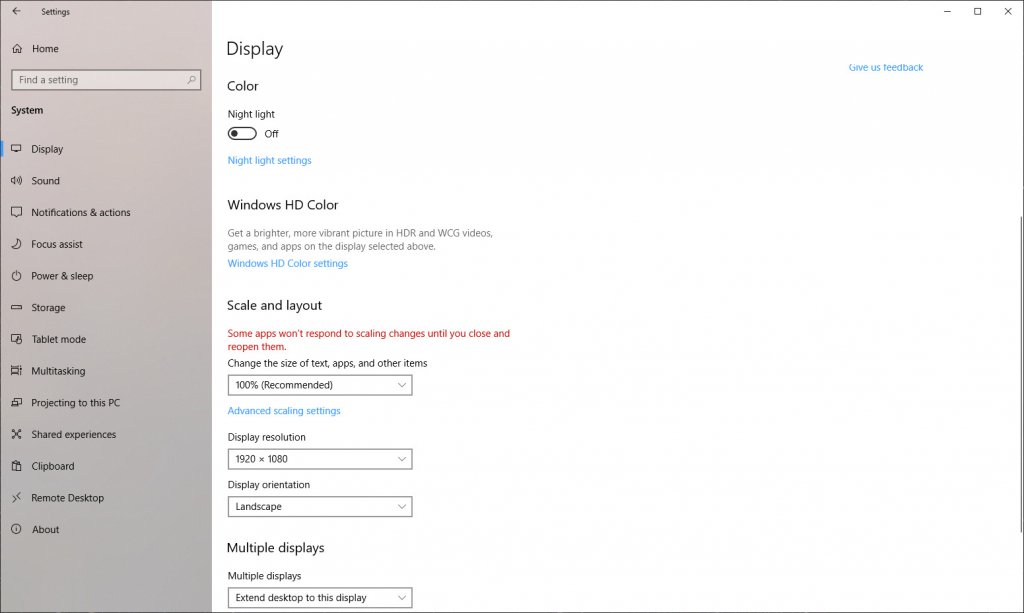Minimize the Settings window

(948, 11)
